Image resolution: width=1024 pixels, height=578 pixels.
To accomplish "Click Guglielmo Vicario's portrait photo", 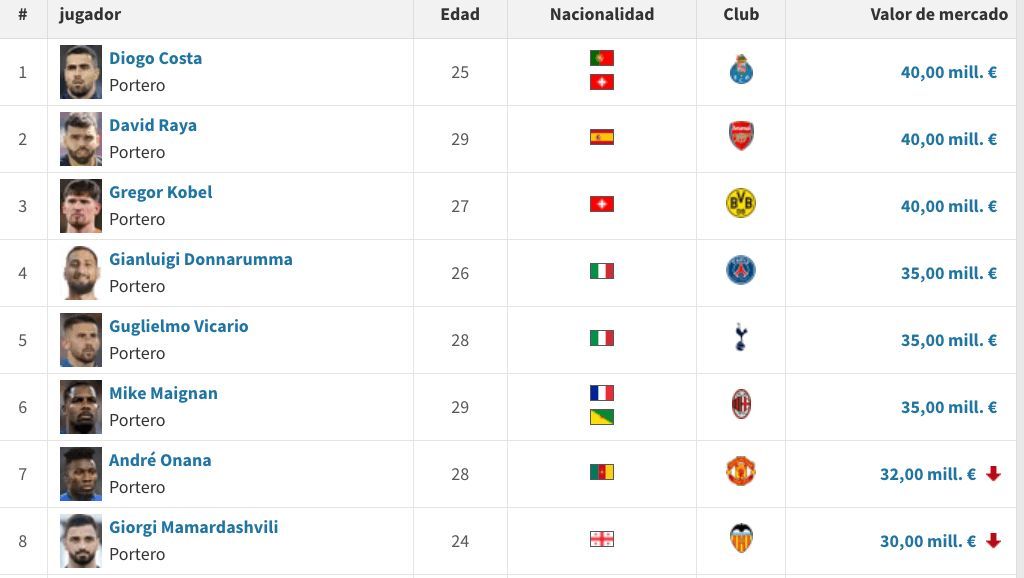I will coord(81,339).
